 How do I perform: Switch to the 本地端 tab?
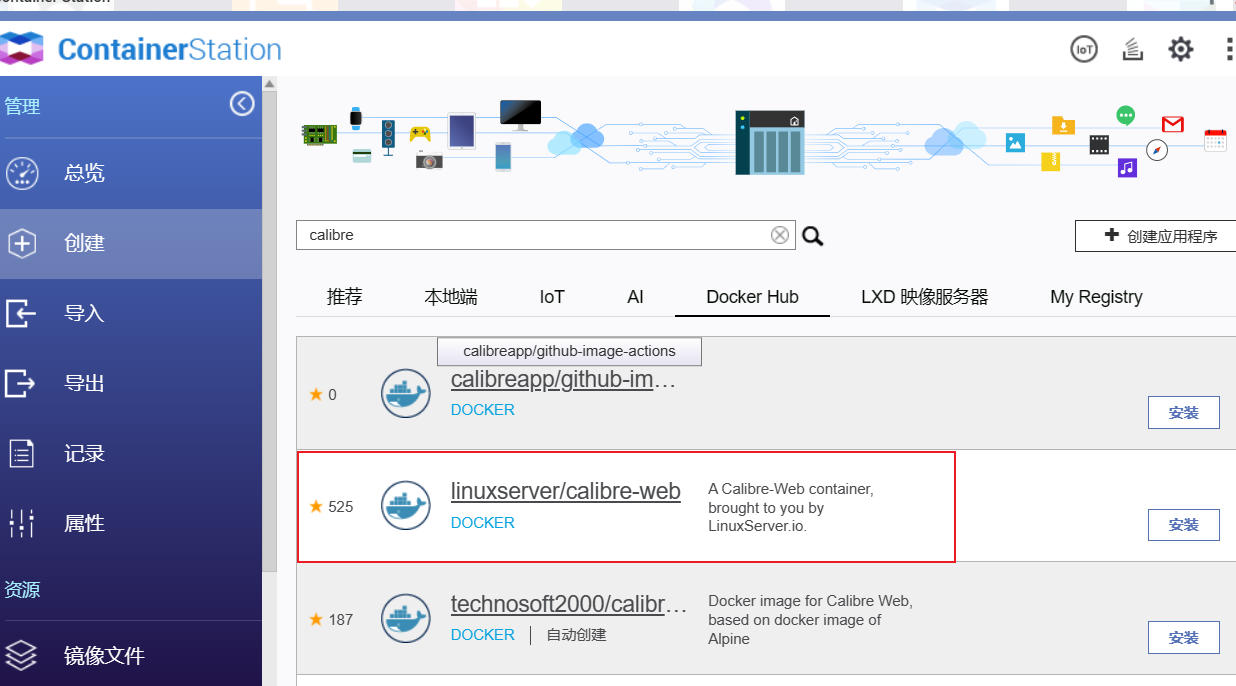451,297
